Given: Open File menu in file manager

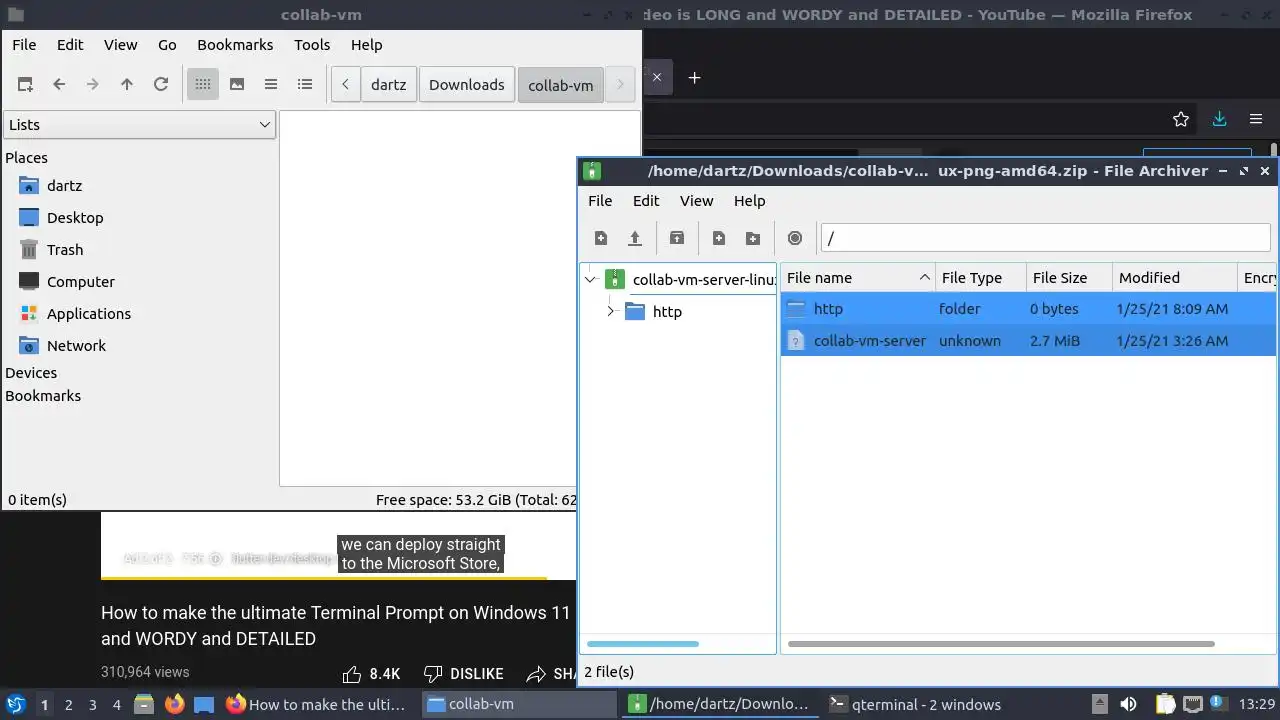Looking at the screenshot, I should tap(24, 45).
